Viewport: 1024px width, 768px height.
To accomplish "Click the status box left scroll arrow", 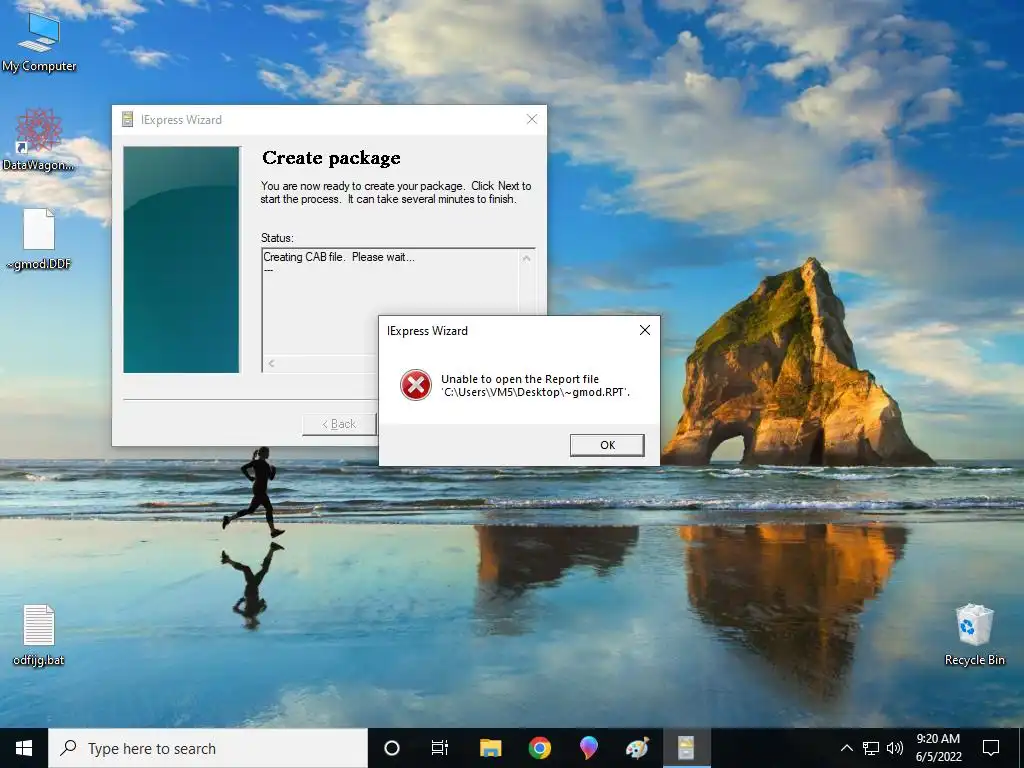I will pos(271,364).
